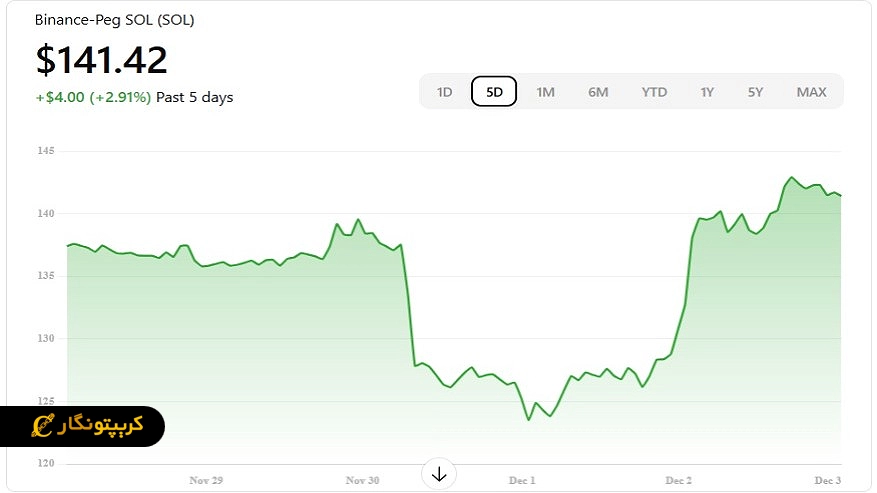The height and width of the screenshot is (493, 877).
Task: Click the $141.42 current price
Action: (101, 61)
